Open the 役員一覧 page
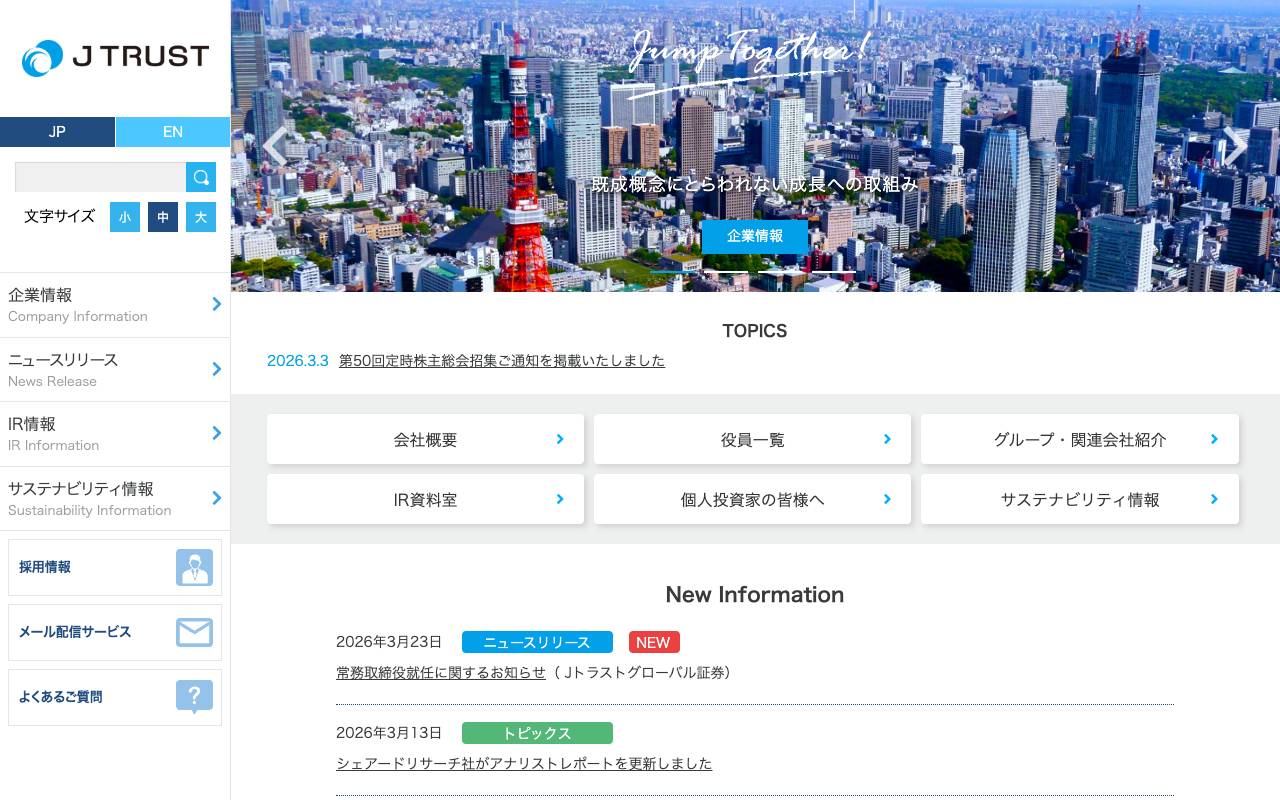Image resolution: width=1280 pixels, height=800 pixels. click(752, 439)
